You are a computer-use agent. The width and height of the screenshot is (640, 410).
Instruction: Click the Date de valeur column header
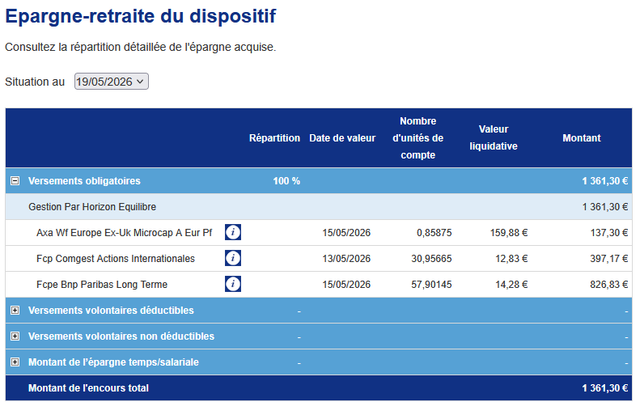point(342,138)
